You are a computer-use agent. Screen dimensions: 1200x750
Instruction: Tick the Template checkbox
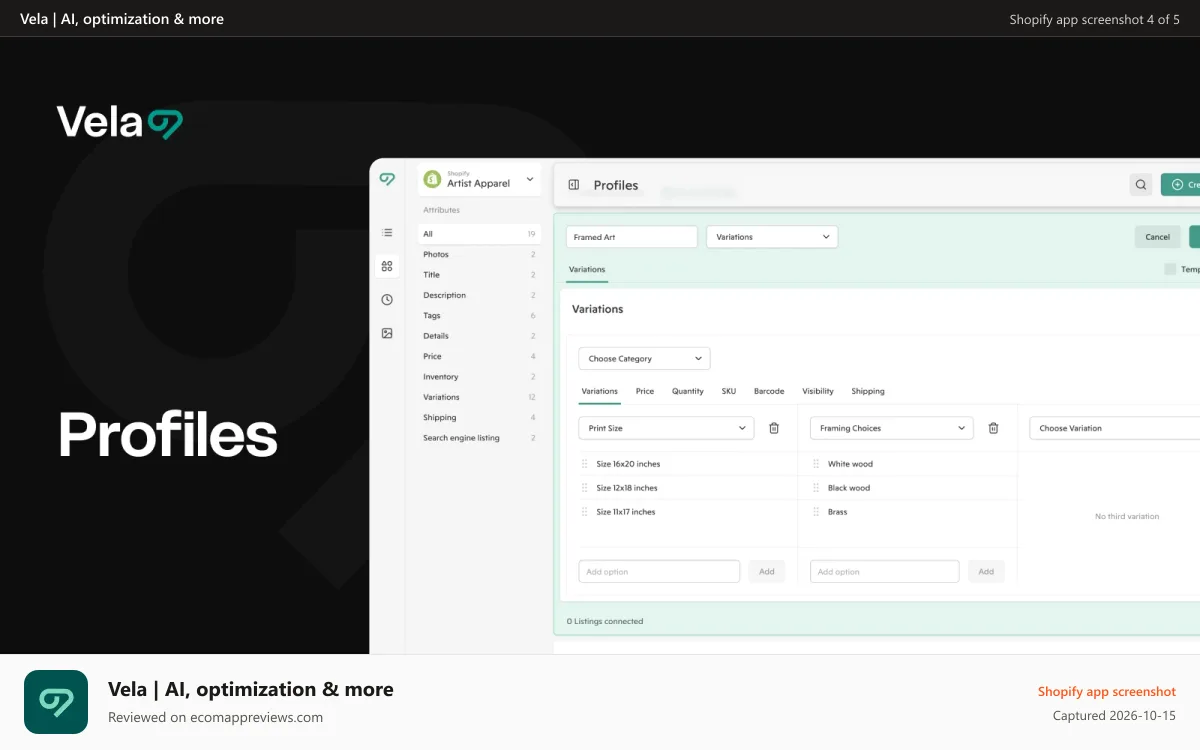point(1170,269)
